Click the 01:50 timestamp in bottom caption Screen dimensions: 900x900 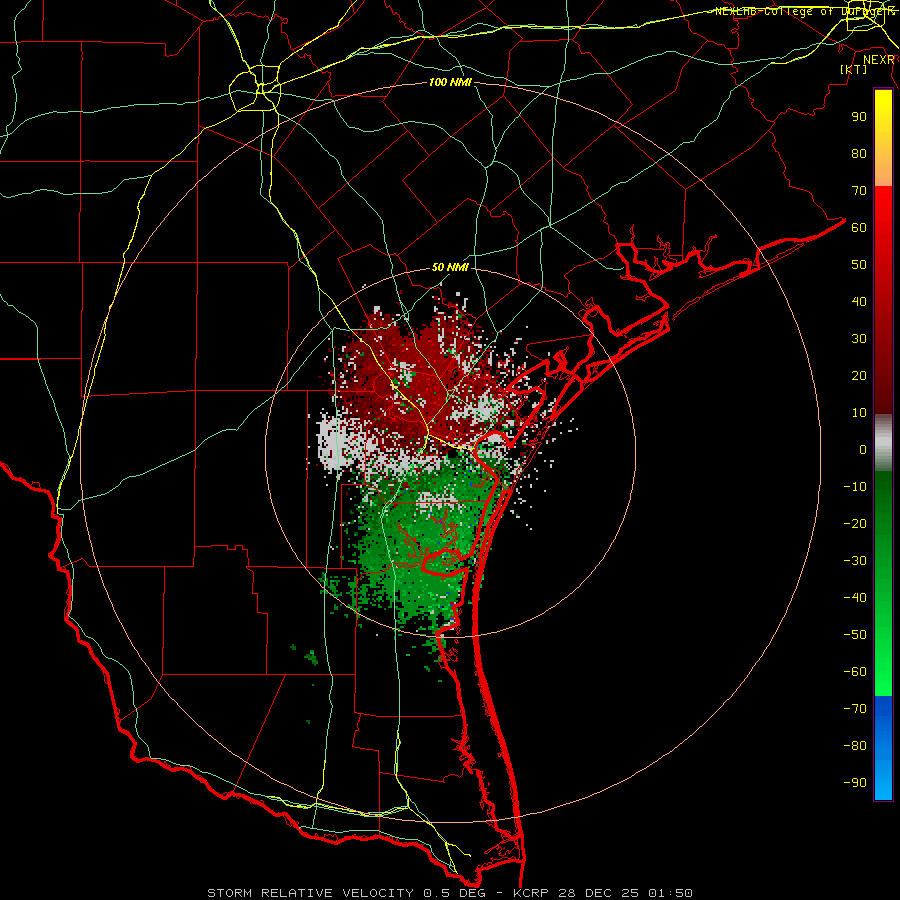[670, 893]
